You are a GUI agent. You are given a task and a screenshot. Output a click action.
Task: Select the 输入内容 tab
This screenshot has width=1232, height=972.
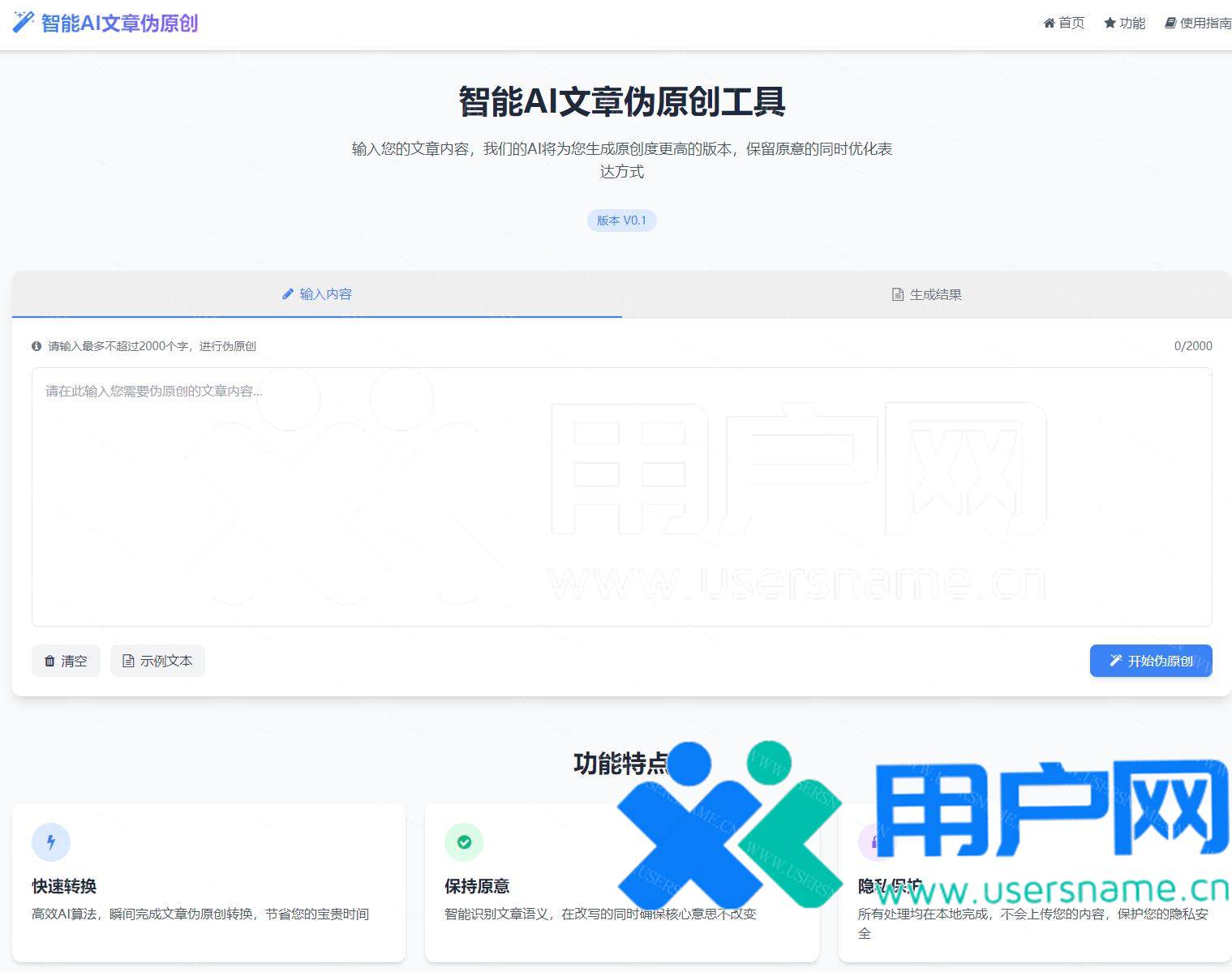(x=316, y=293)
